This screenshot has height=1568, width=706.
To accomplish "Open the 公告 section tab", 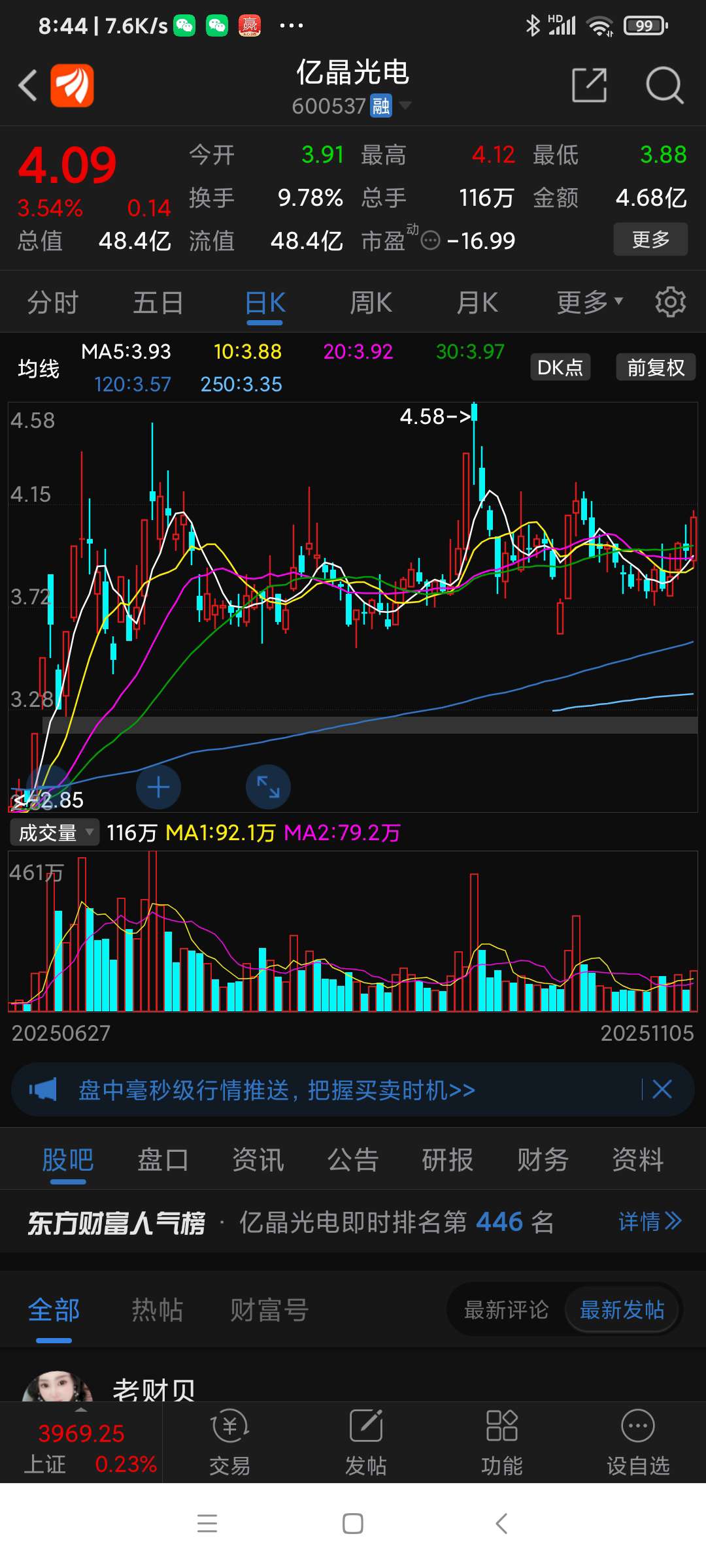I will (x=353, y=1160).
